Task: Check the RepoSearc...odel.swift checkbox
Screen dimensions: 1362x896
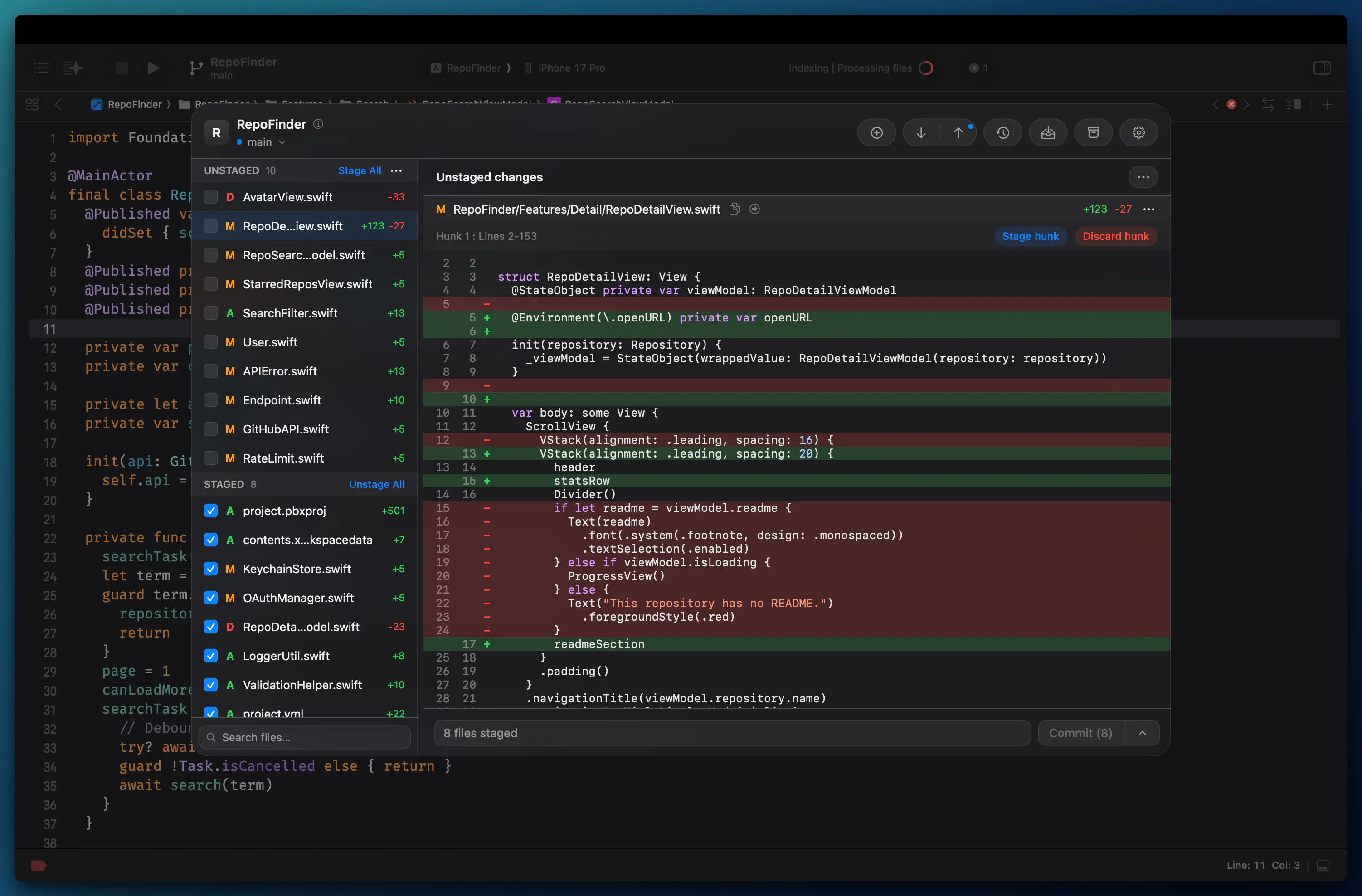Action: tap(210, 255)
